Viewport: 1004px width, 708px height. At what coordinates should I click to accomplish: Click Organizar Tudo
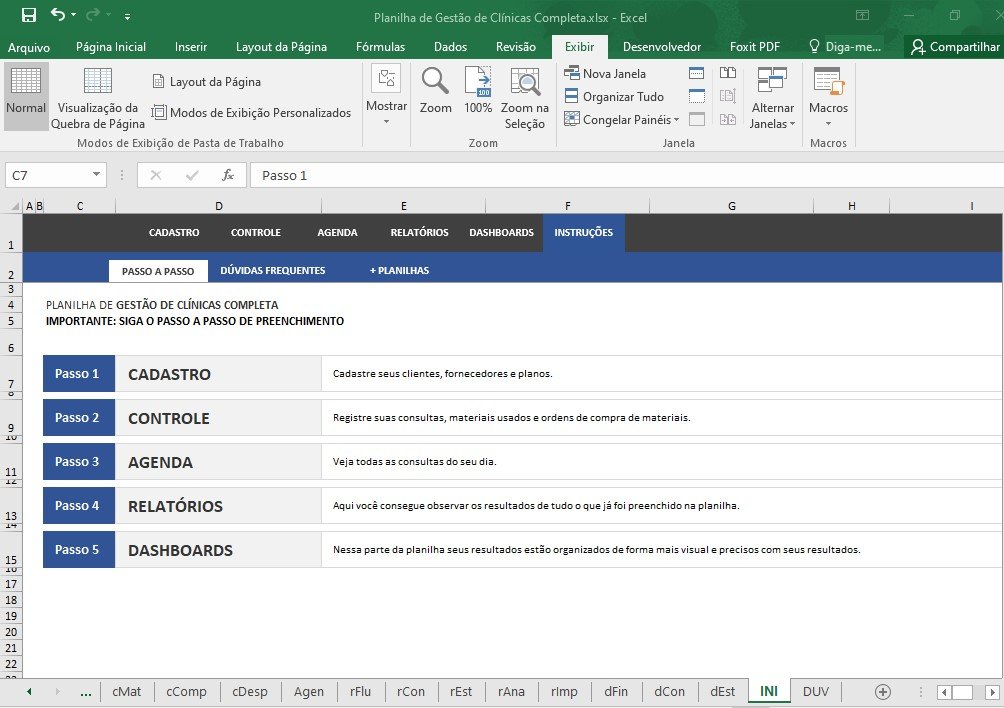point(614,96)
